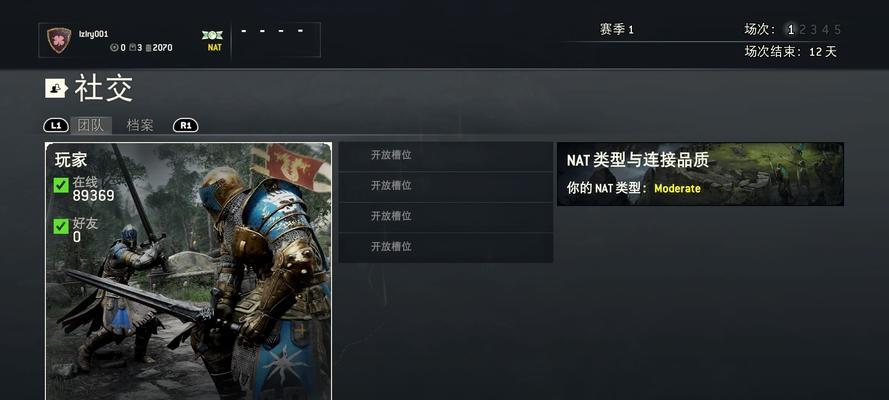Select the third 开放槽位 open slot
The width and height of the screenshot is (889, 400).
pyautogui.click(x=446, y=218)
